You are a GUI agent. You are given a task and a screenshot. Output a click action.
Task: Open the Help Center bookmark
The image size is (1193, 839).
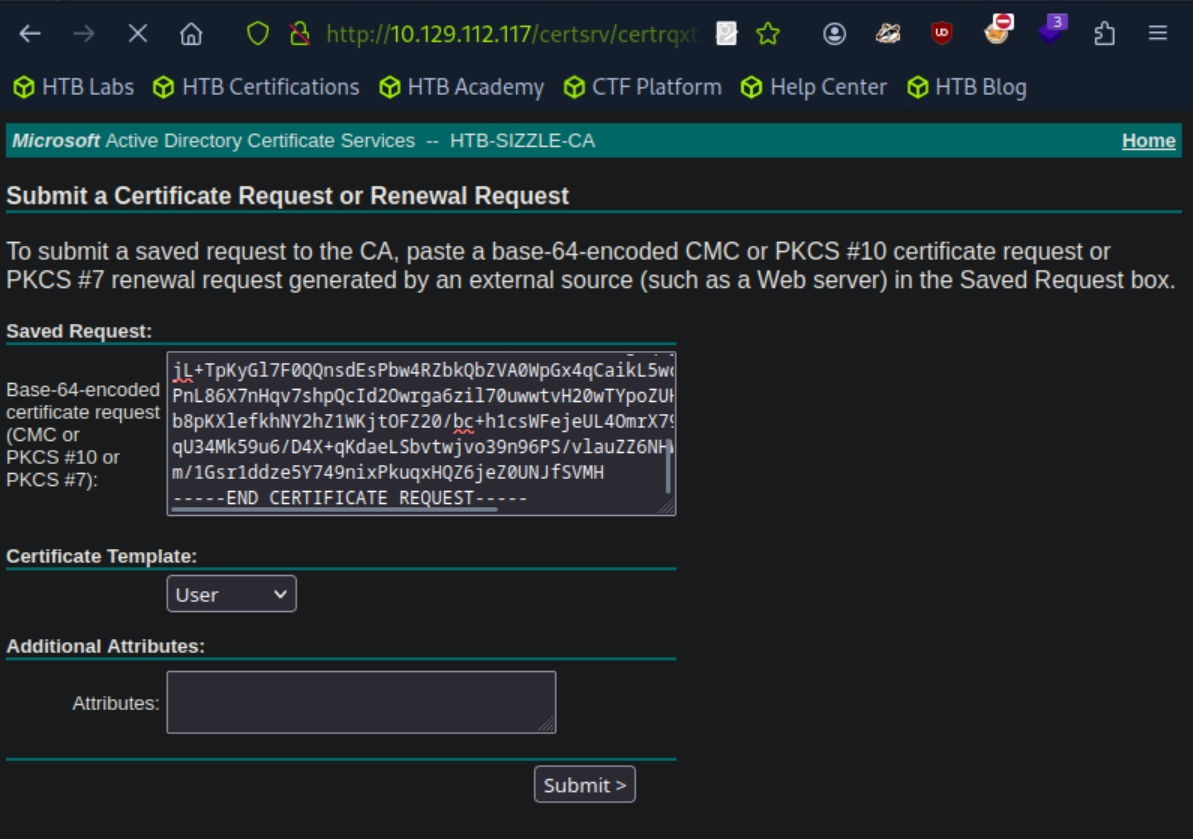[x=814, y=87]
